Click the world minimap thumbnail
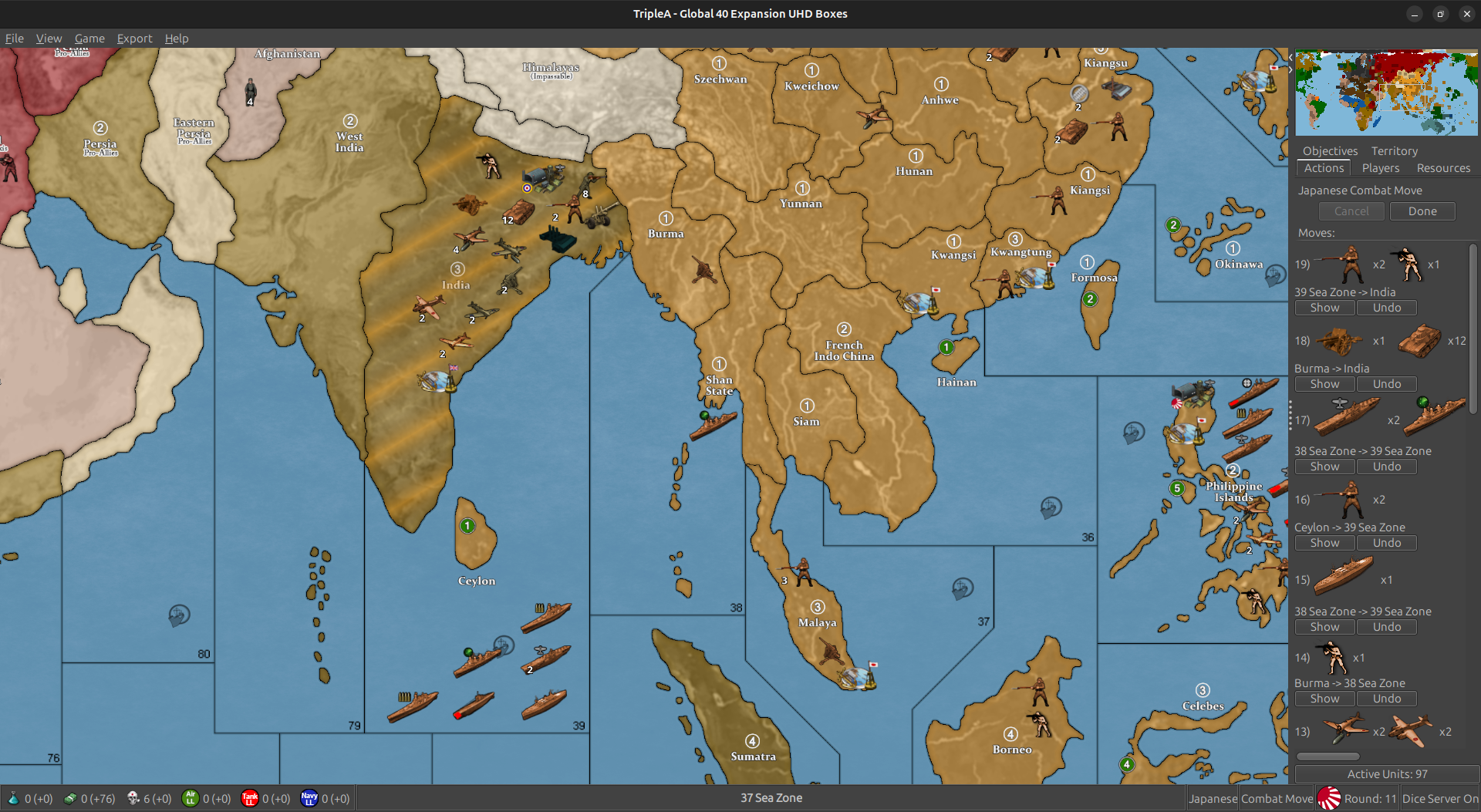The height and width of the screenshot is (812, 1481). tap(1386, 93)
